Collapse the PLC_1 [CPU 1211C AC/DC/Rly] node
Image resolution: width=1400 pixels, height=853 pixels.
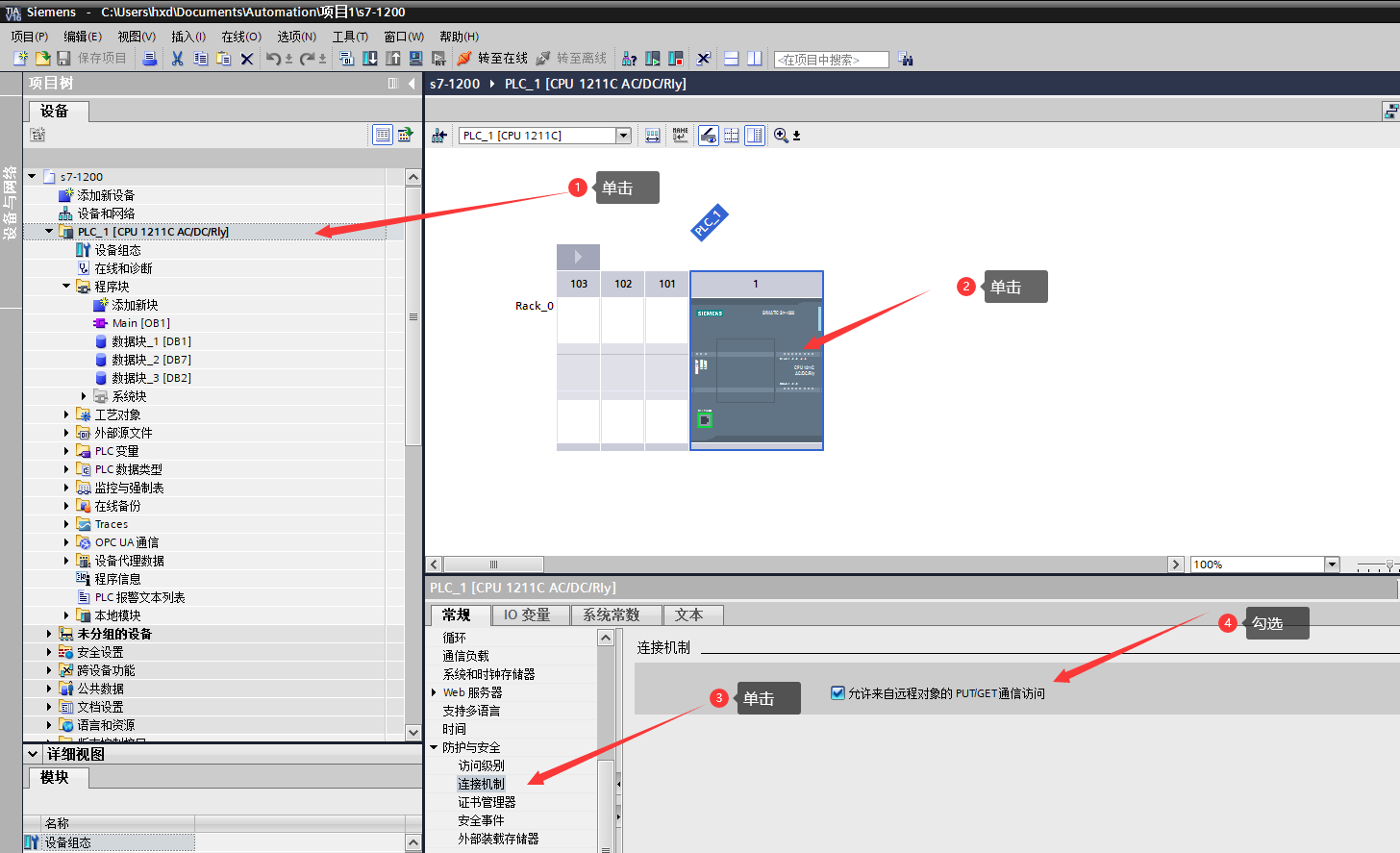(49, 232)
